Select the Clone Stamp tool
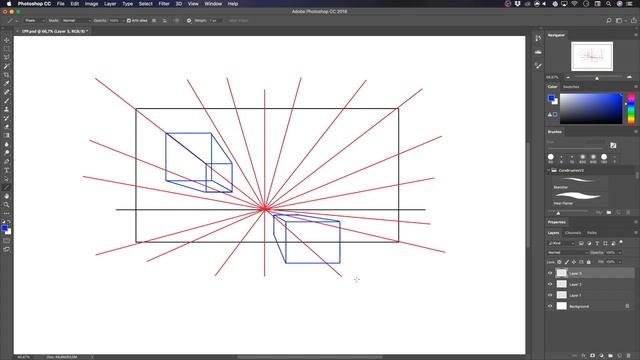The width and height of the screenshot is (640, 360). pyautogui.click(x=7, y=109)
